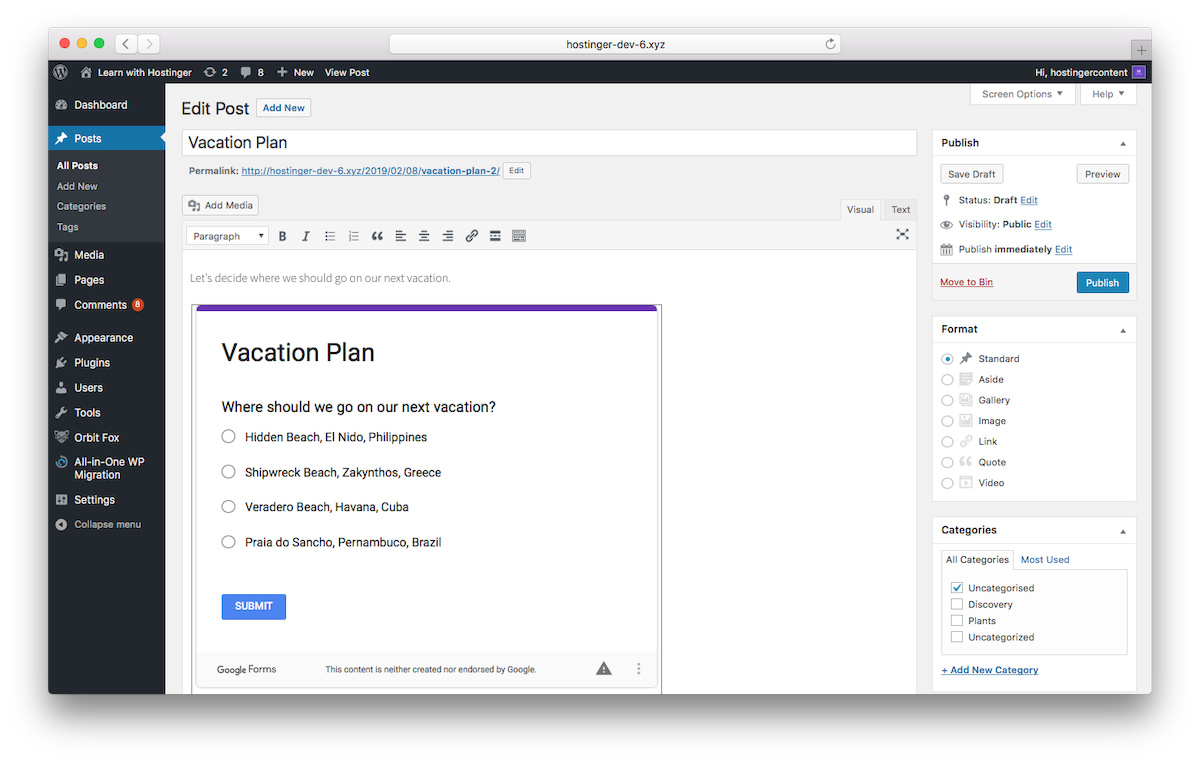The width and height of the screenshot is (1200, 763).
Task: Expand Screen Options panel
Action: click(1022, 94)
